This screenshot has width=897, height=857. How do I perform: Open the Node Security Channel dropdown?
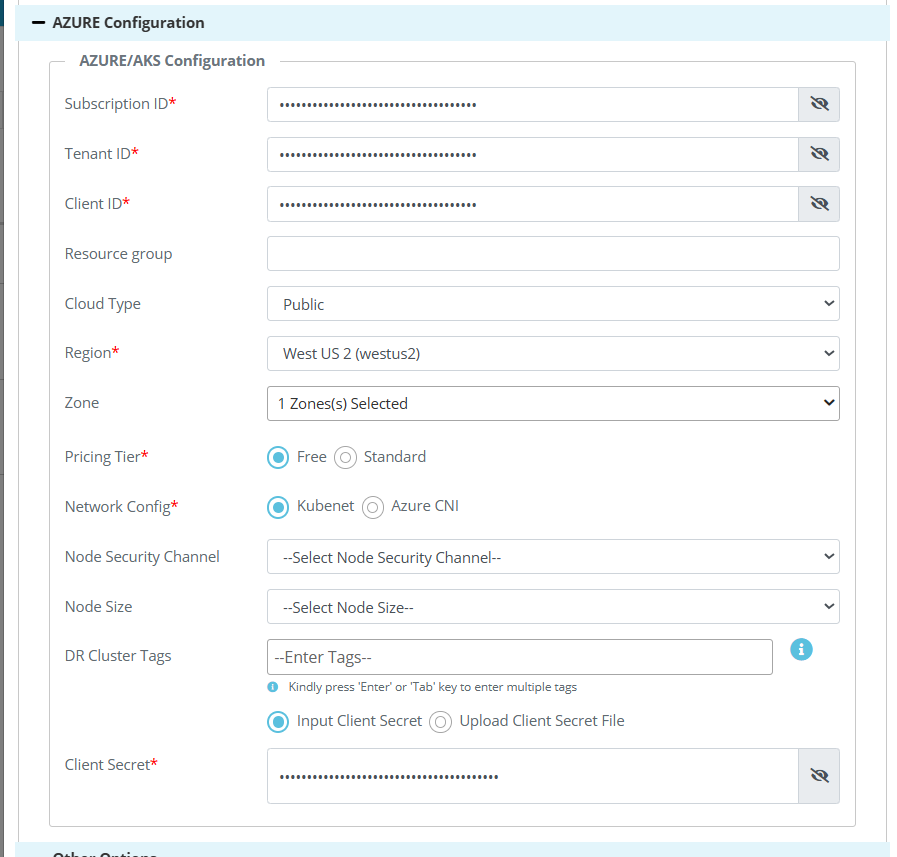coord(553,557)
